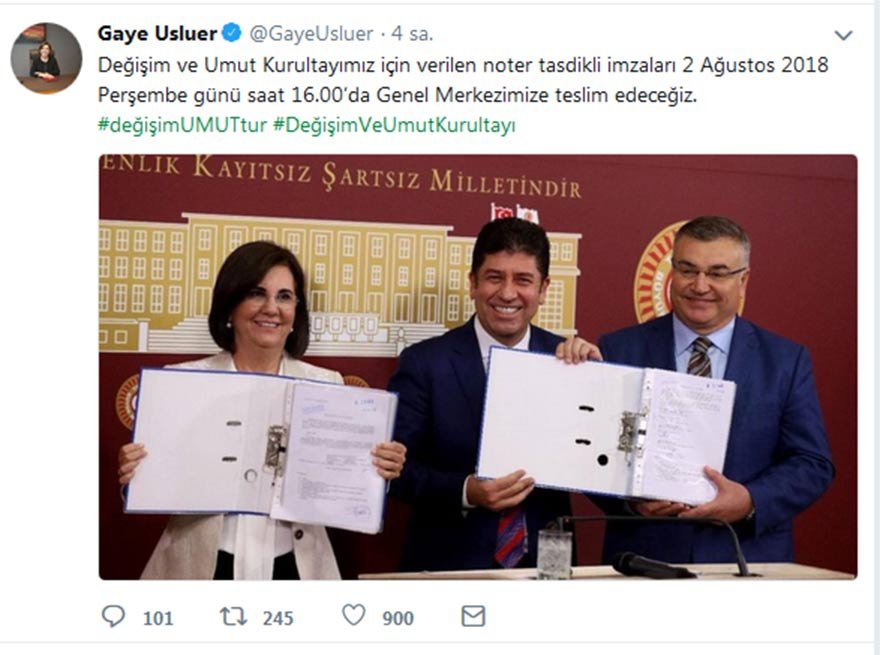
Task: Click the building illustration in the photo
Action: point(340,283)
